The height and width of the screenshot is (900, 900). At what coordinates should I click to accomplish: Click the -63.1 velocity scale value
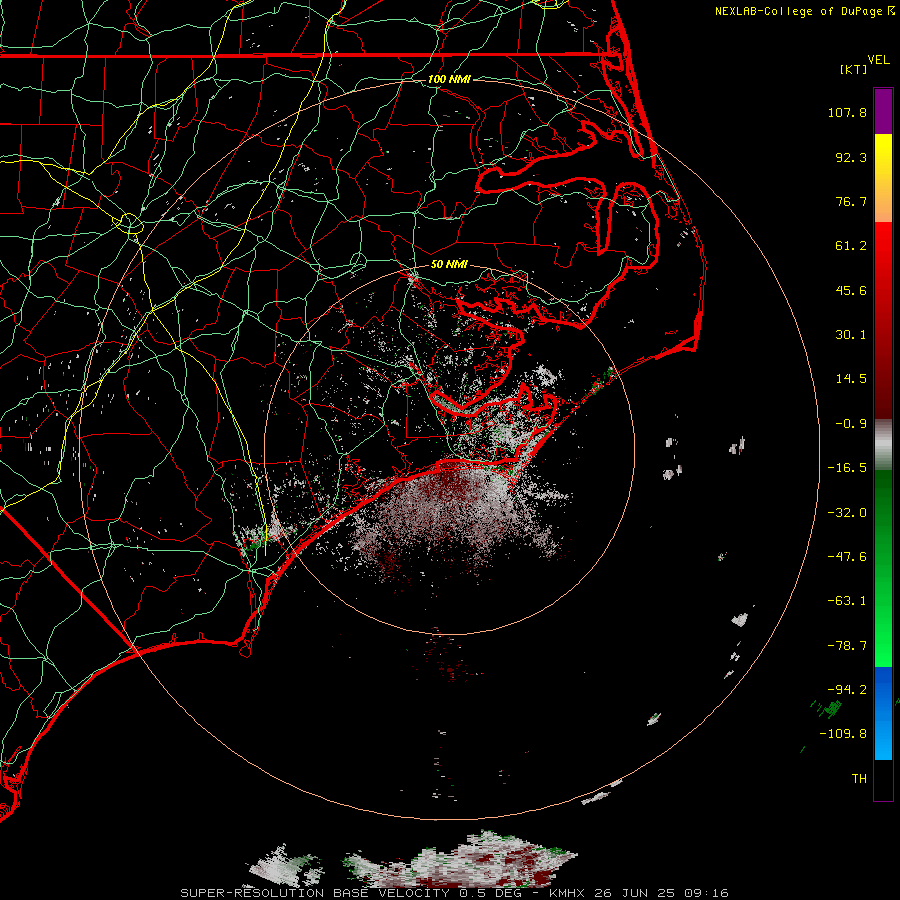[847, 601]
